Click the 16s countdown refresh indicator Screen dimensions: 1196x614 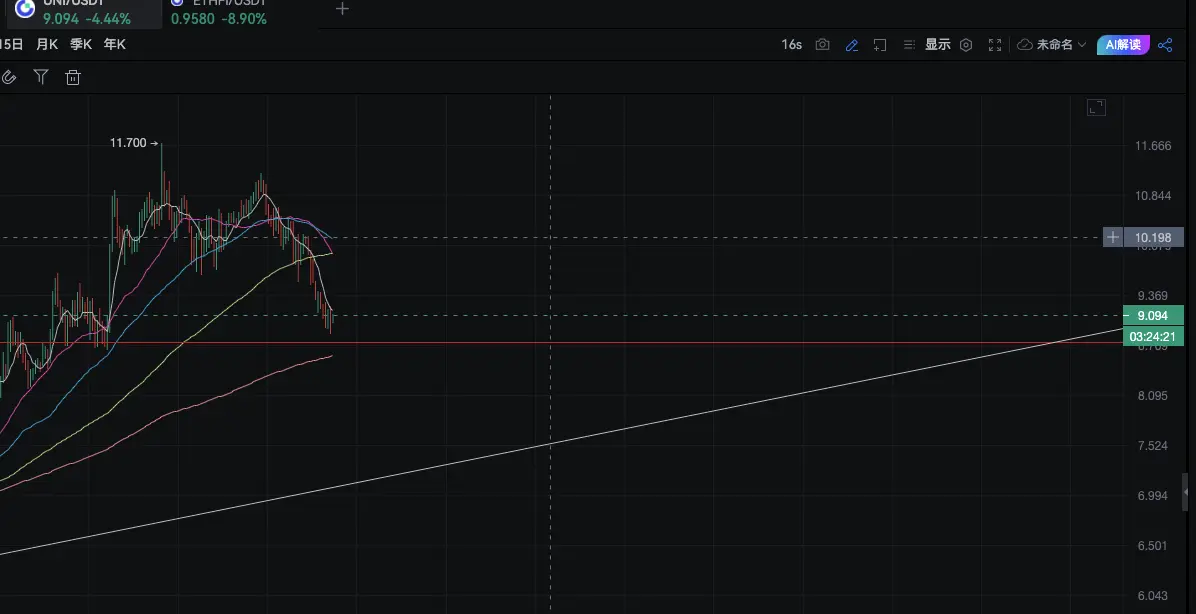coord(792,44)
